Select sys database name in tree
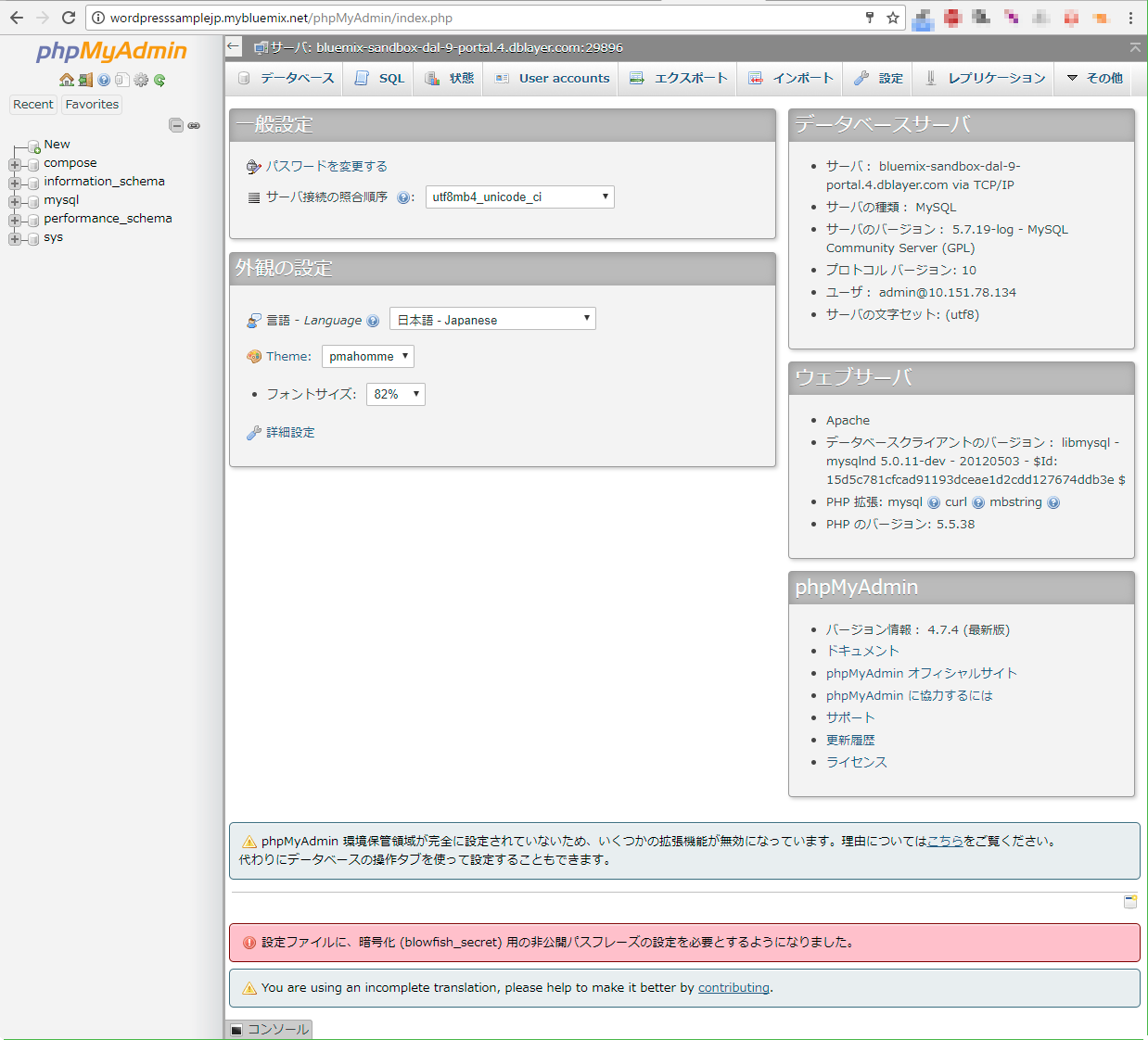Image resolution: width=1148 pixels, height=1040 pixels. pos(53,237)
